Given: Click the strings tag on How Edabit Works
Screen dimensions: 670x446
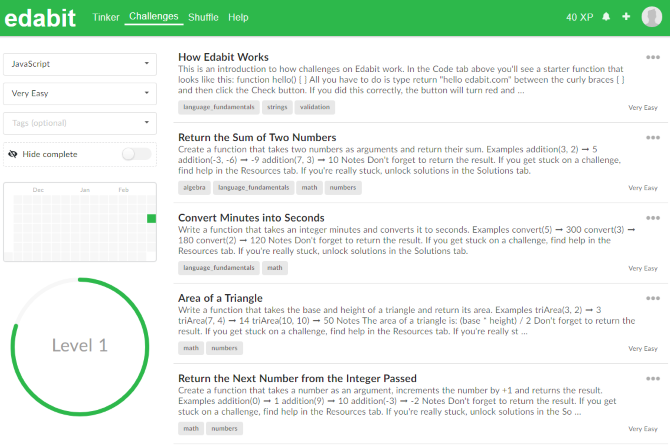Looking at the screenshot, I should tap(277, 107).
